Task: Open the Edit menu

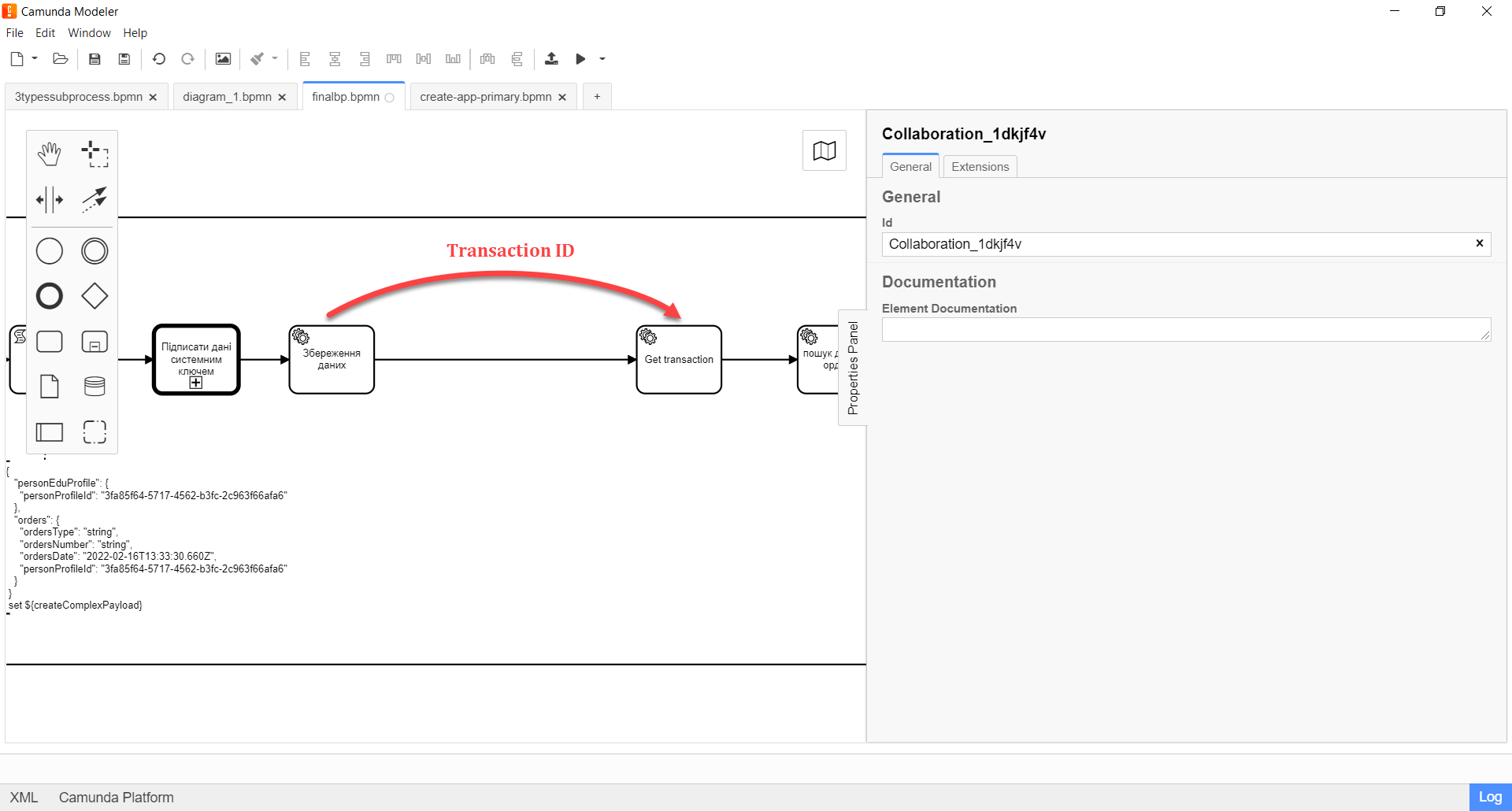Action: [45, 33]
